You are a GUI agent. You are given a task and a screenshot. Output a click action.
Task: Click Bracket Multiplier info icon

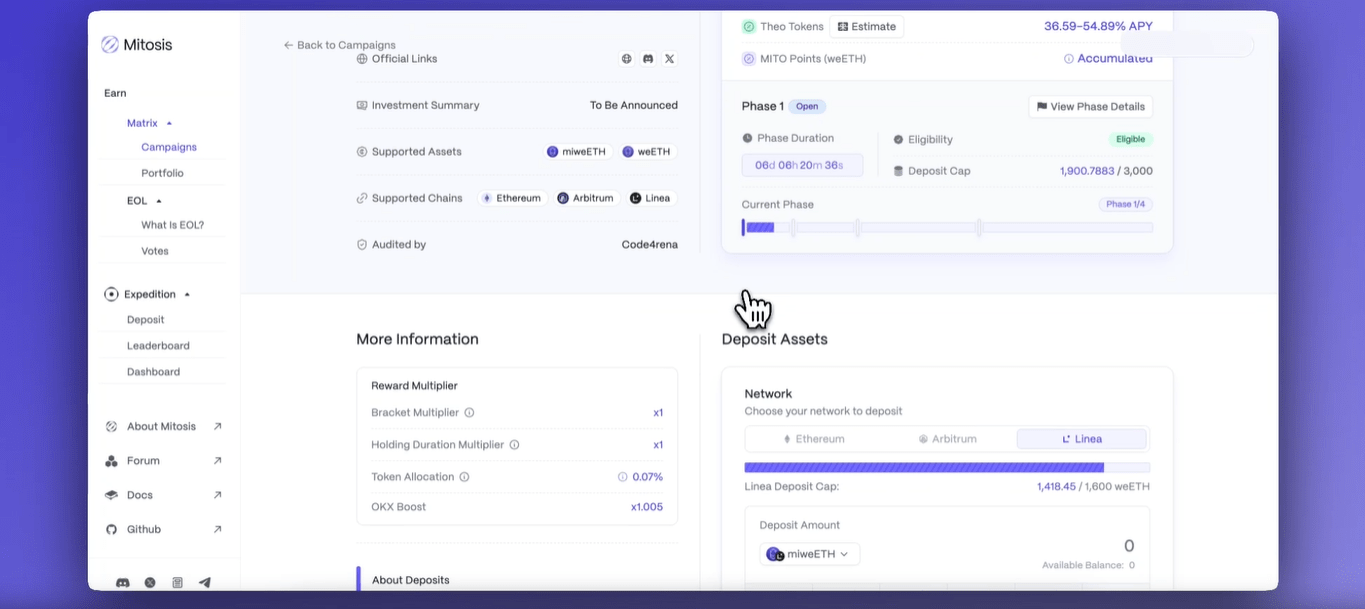pyautogui.click(x=469, y=413)
